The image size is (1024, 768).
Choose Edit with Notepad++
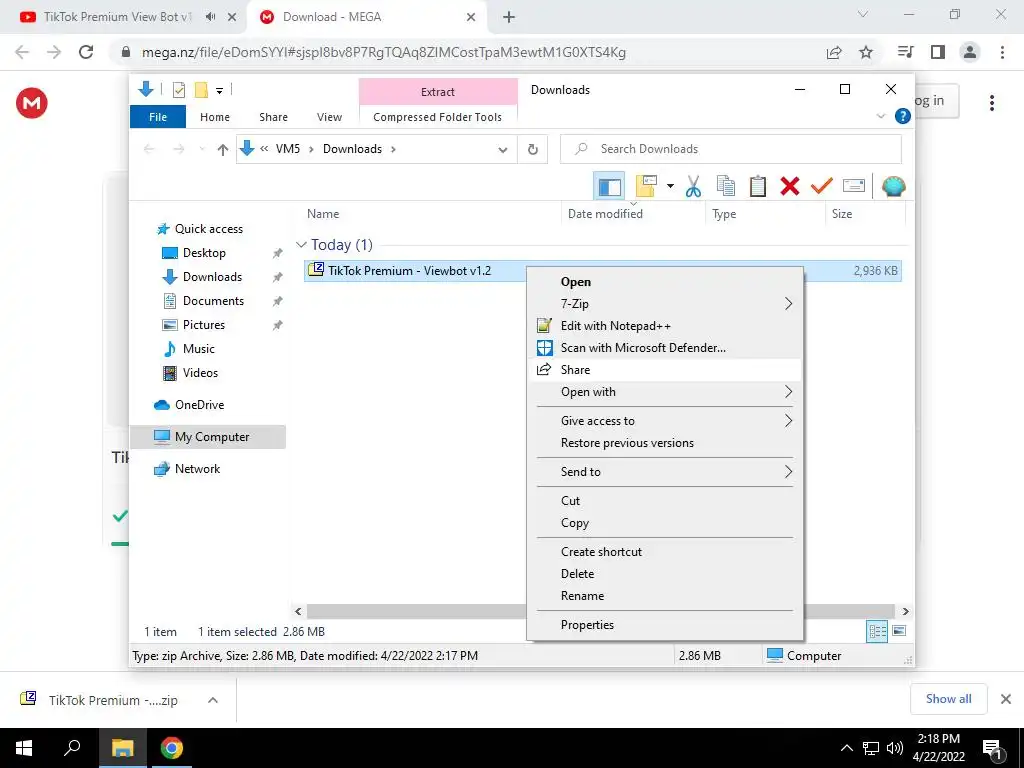pyautogui.click(x=665, y=326)
